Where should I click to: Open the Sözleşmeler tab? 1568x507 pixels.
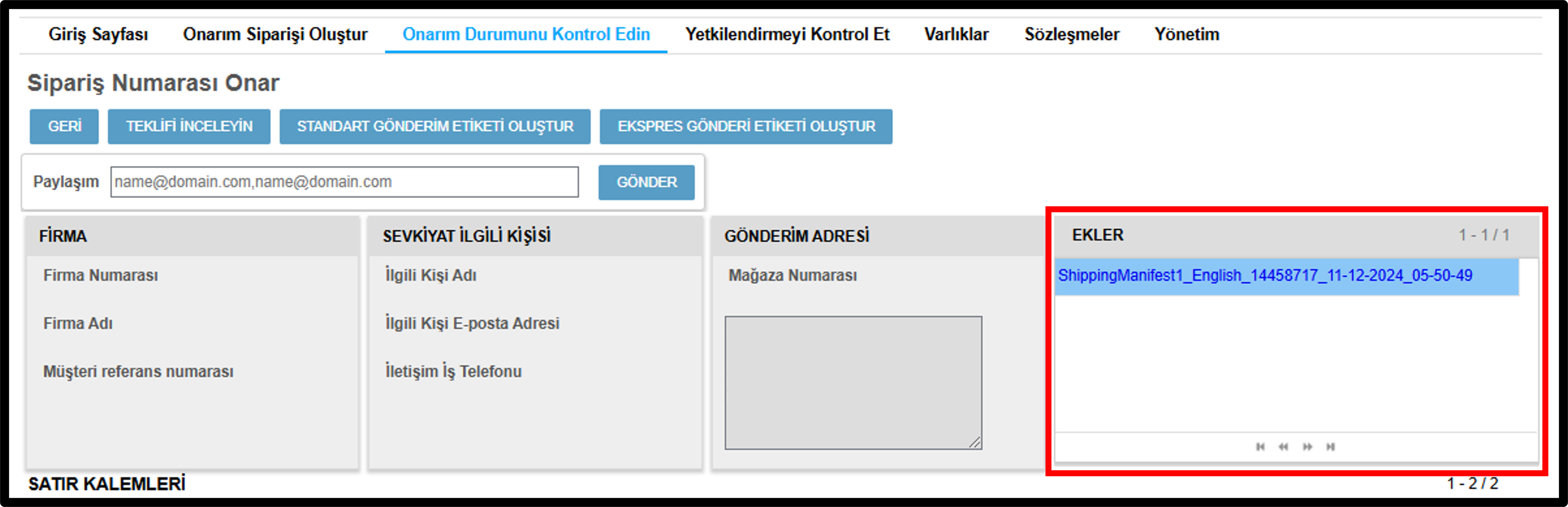(x=1071, y=34)
